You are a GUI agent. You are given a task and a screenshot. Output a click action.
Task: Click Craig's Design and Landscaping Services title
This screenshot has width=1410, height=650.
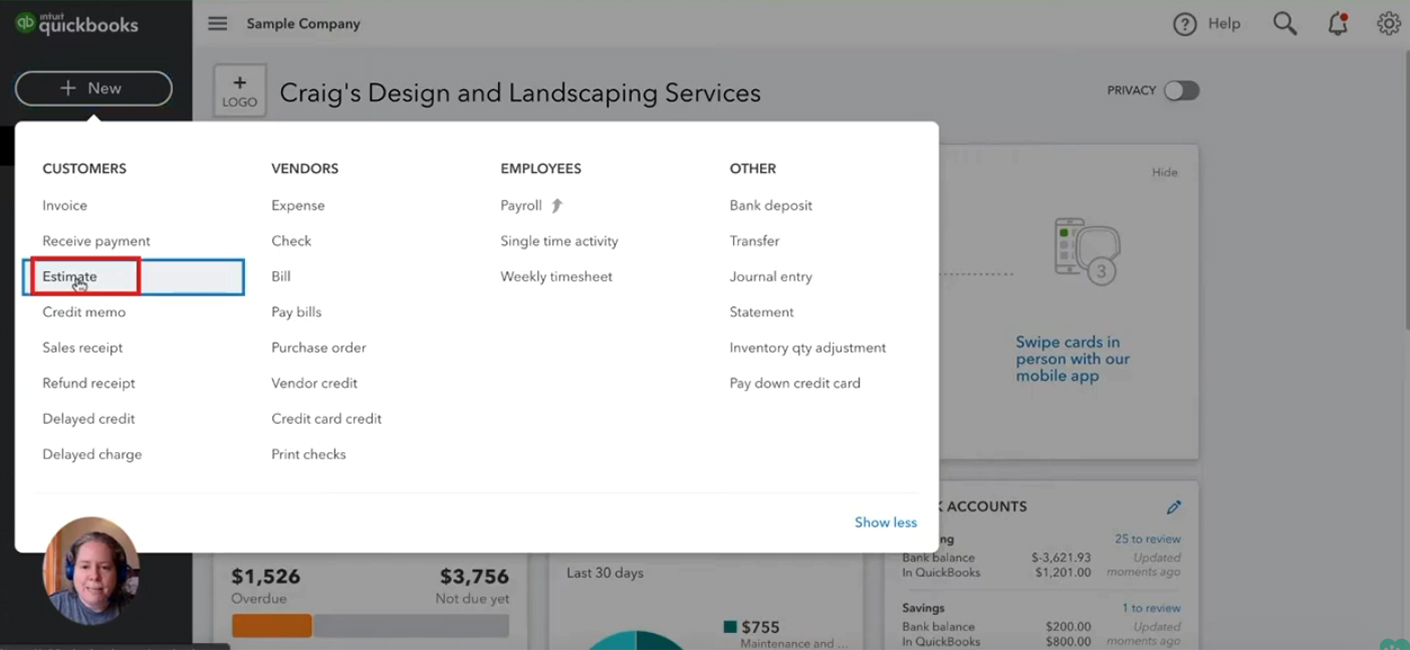(520, 93)
